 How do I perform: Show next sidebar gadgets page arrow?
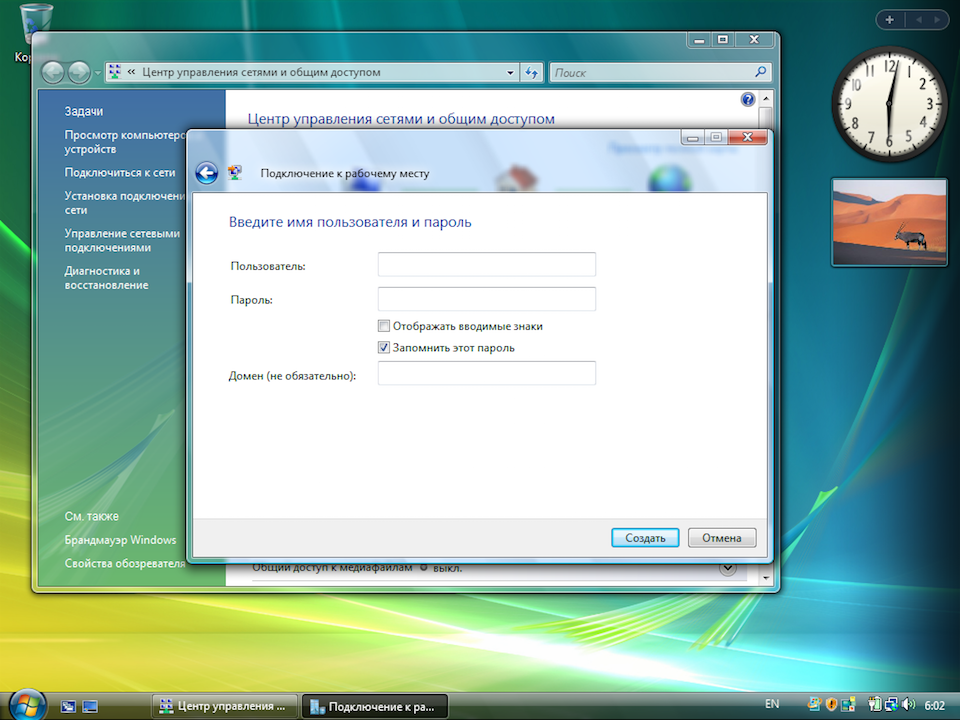pos(937,20)
